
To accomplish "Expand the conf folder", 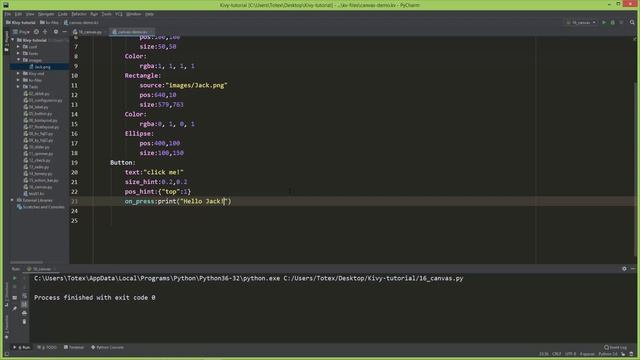I will [x=18, y=47].
